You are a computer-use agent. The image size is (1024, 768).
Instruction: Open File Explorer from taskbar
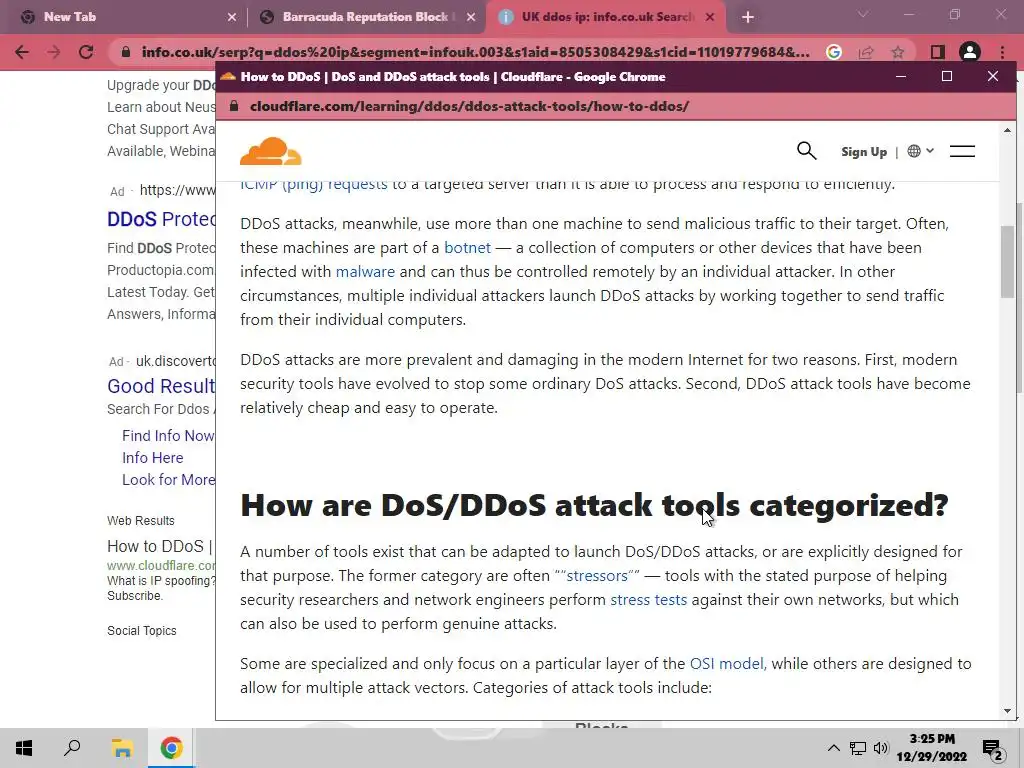[122, 748]
